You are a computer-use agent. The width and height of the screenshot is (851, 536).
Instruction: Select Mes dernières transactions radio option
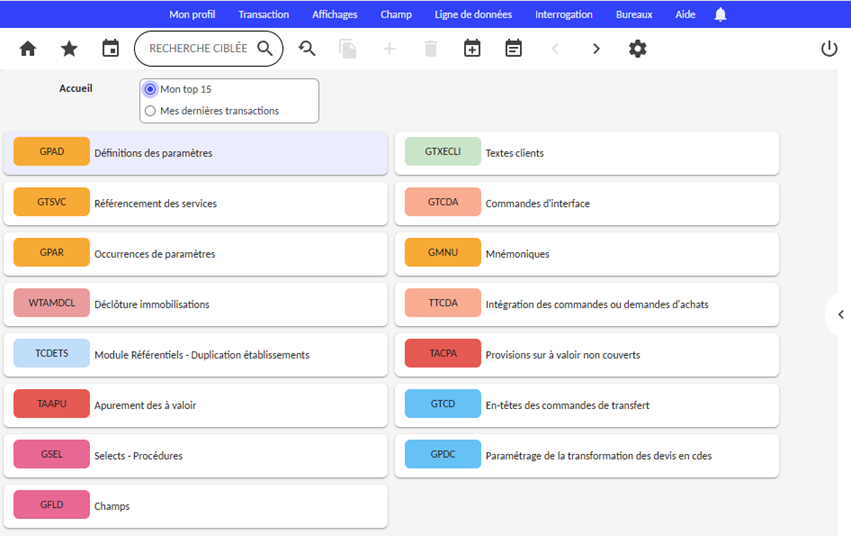[151, 111]
